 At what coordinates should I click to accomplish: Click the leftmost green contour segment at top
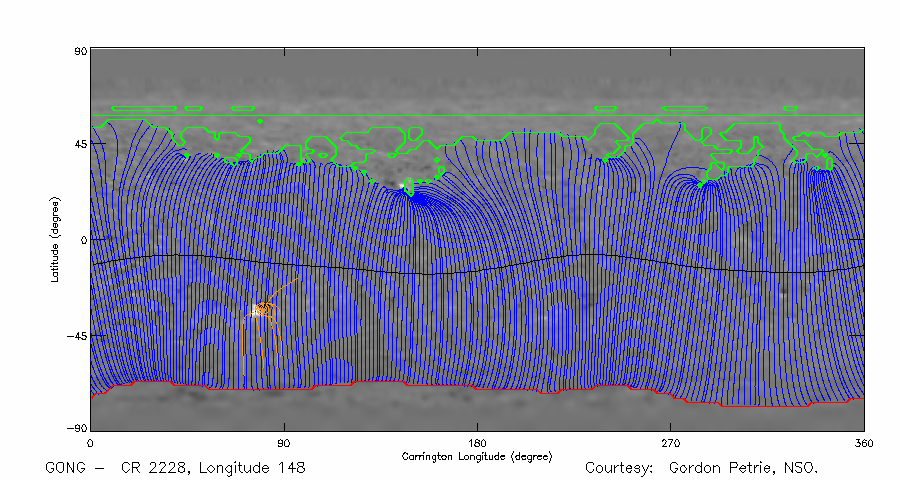tap(145, 108)
